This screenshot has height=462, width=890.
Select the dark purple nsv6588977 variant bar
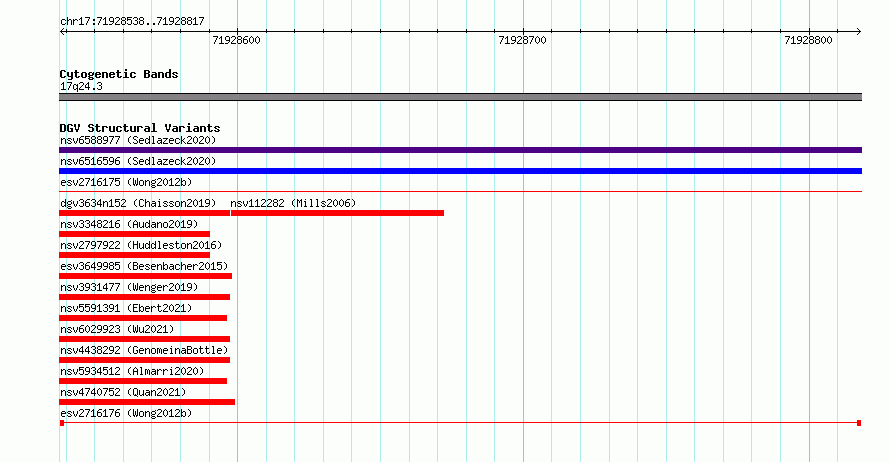pyautogui.click(x=460, y=150)
